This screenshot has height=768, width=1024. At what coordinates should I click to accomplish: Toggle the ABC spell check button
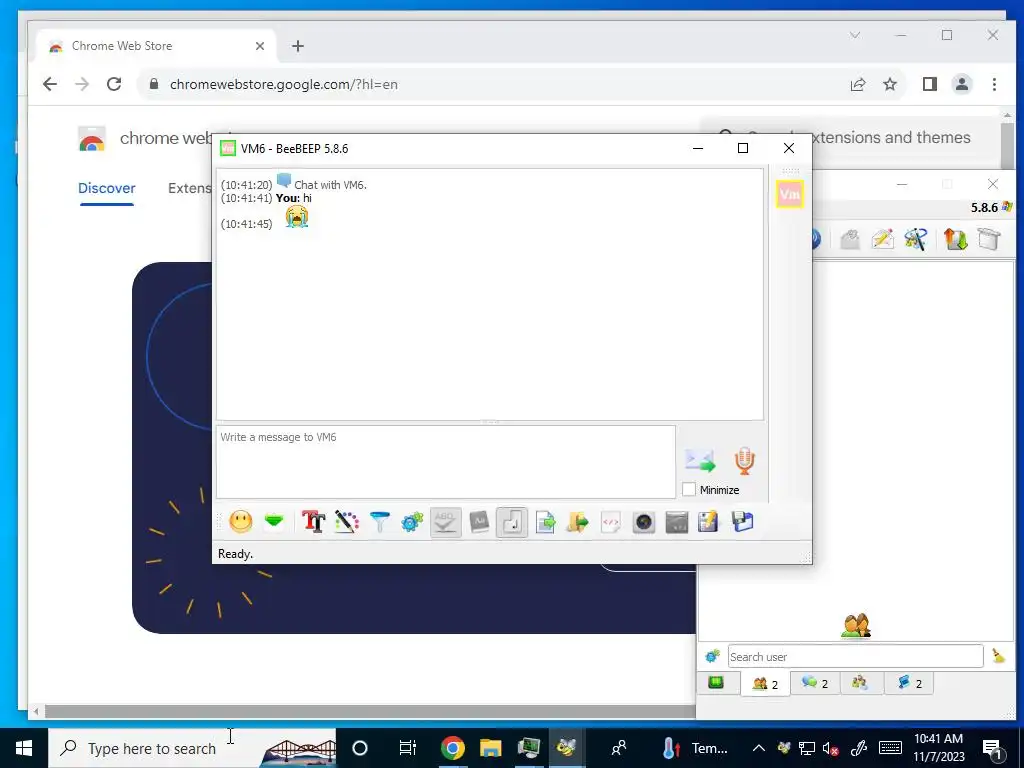[x=445, y=522]
